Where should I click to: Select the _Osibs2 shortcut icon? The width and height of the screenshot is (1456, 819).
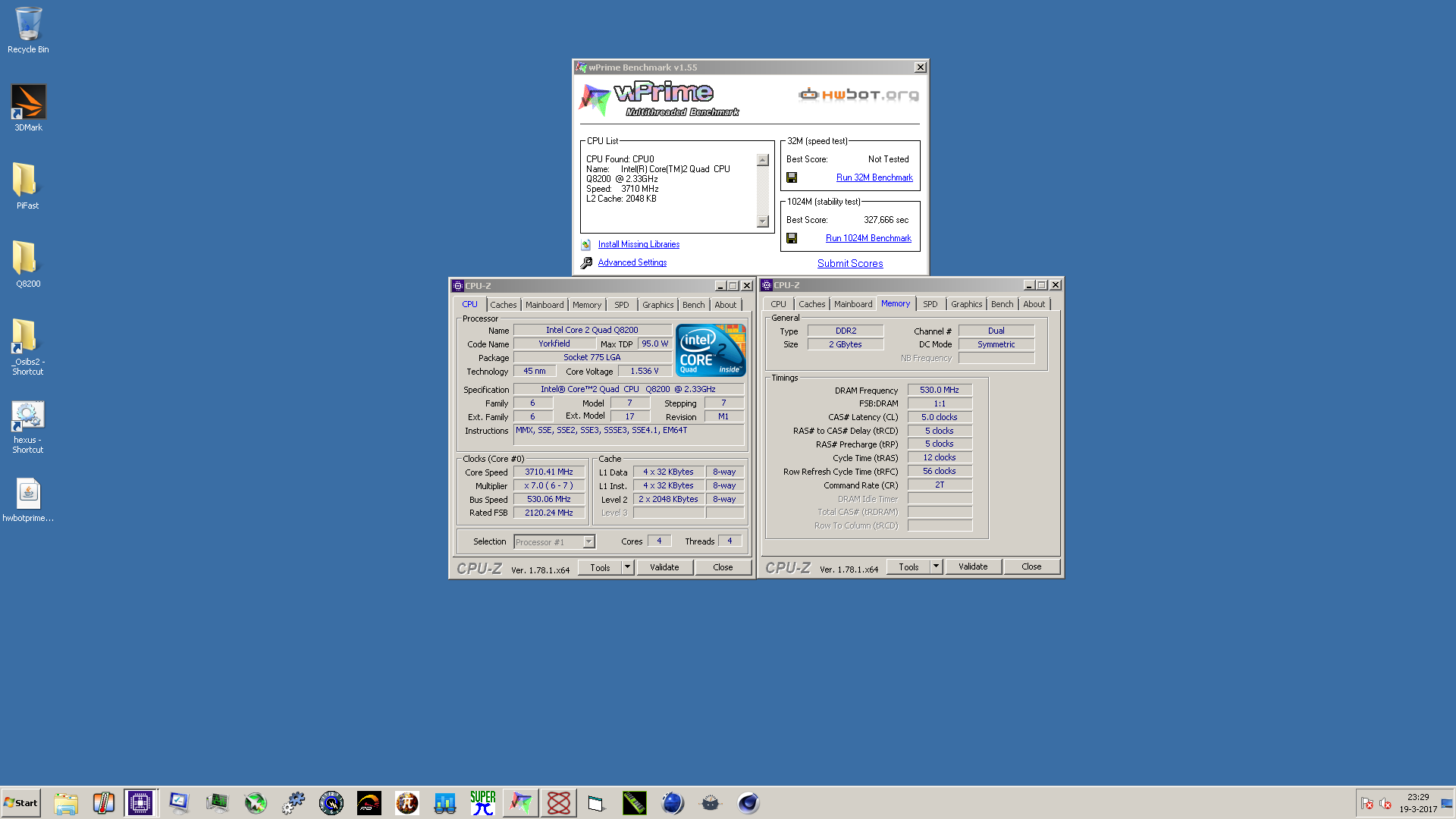pyautogui.click(x=27, y=347)
